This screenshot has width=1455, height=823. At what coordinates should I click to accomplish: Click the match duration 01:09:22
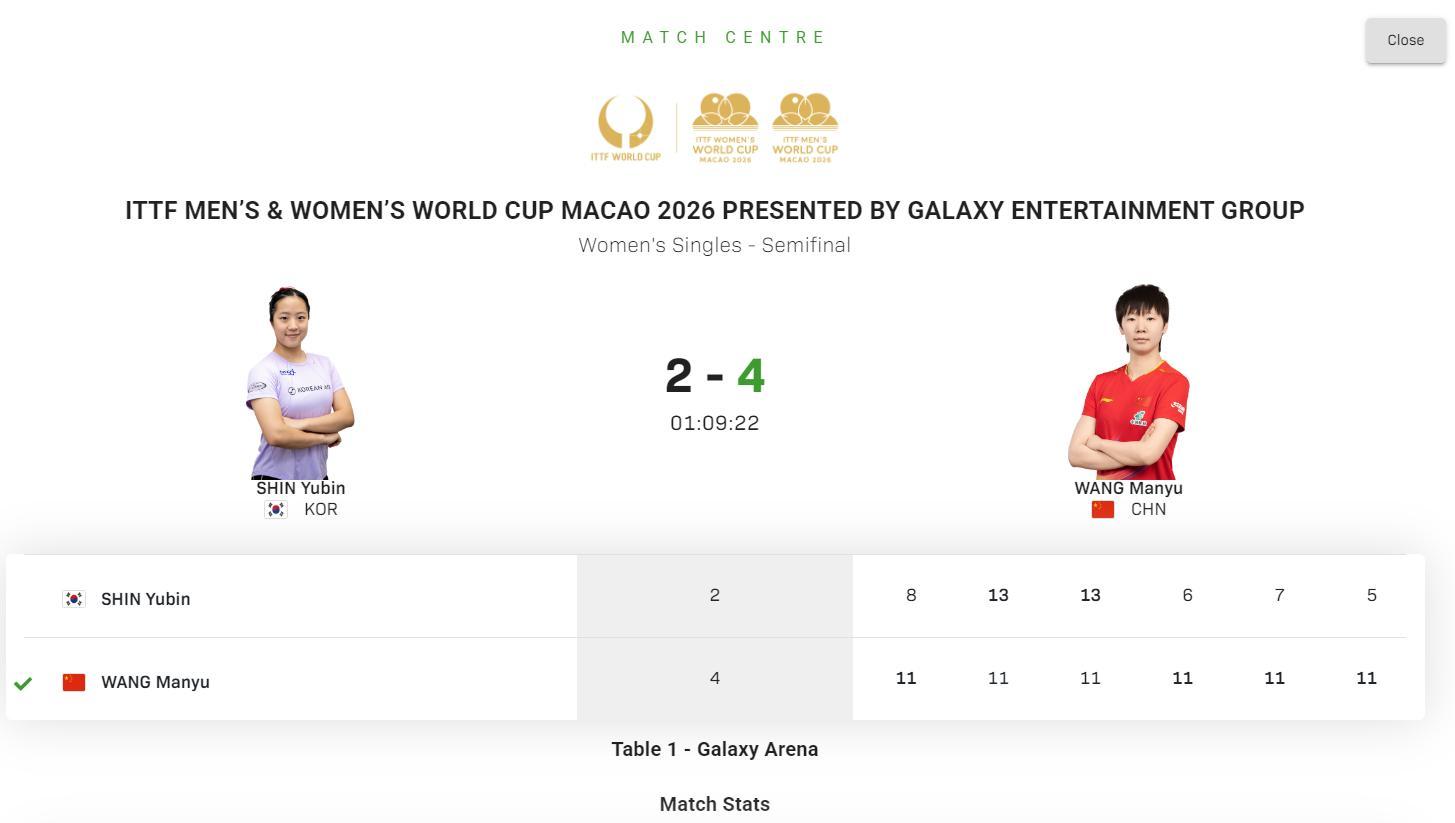[x=714, y=423]
